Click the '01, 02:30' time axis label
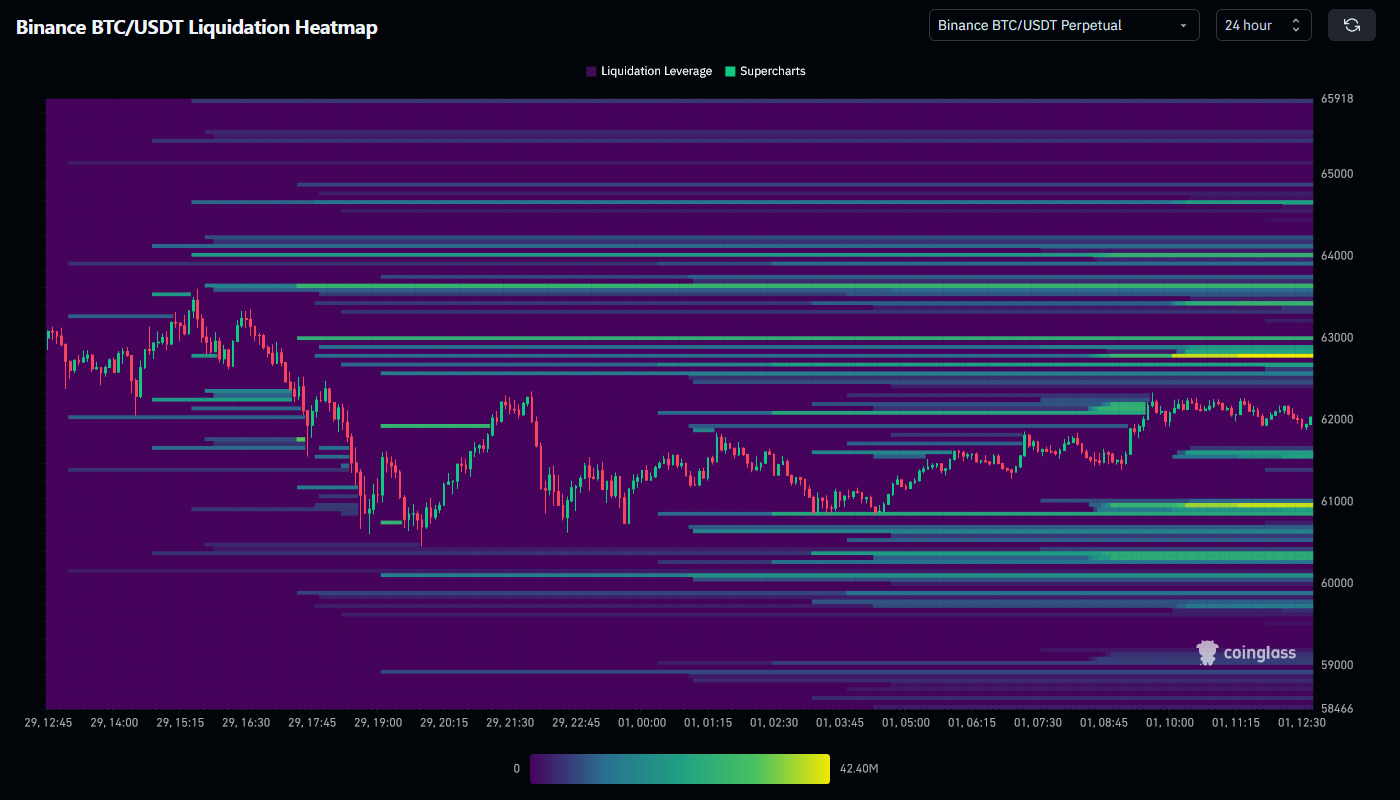Image resolution: width=1400 pixels, height=800 pixels. [774, 722]
